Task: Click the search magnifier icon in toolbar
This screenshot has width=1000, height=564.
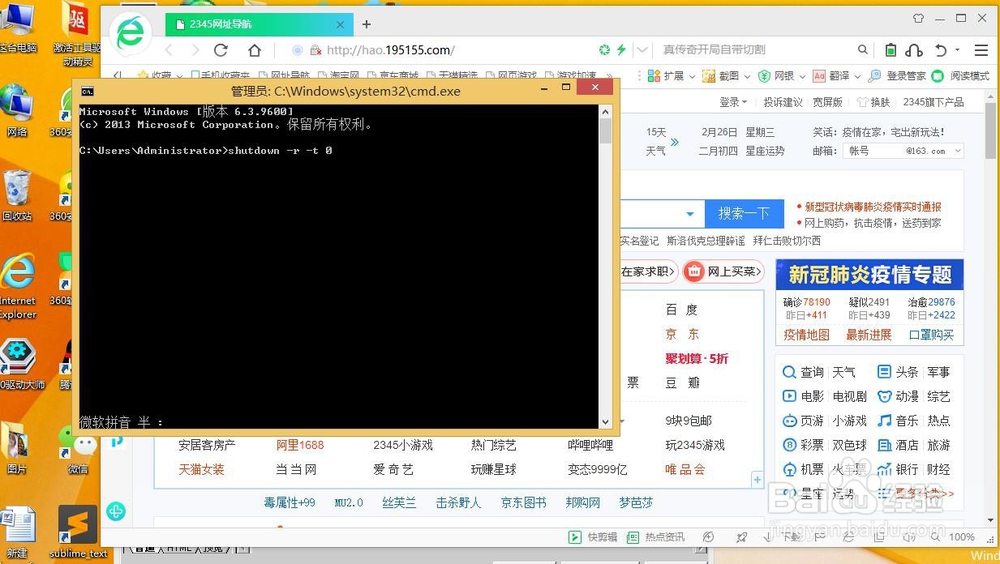Action: click(x=863, y=49)
